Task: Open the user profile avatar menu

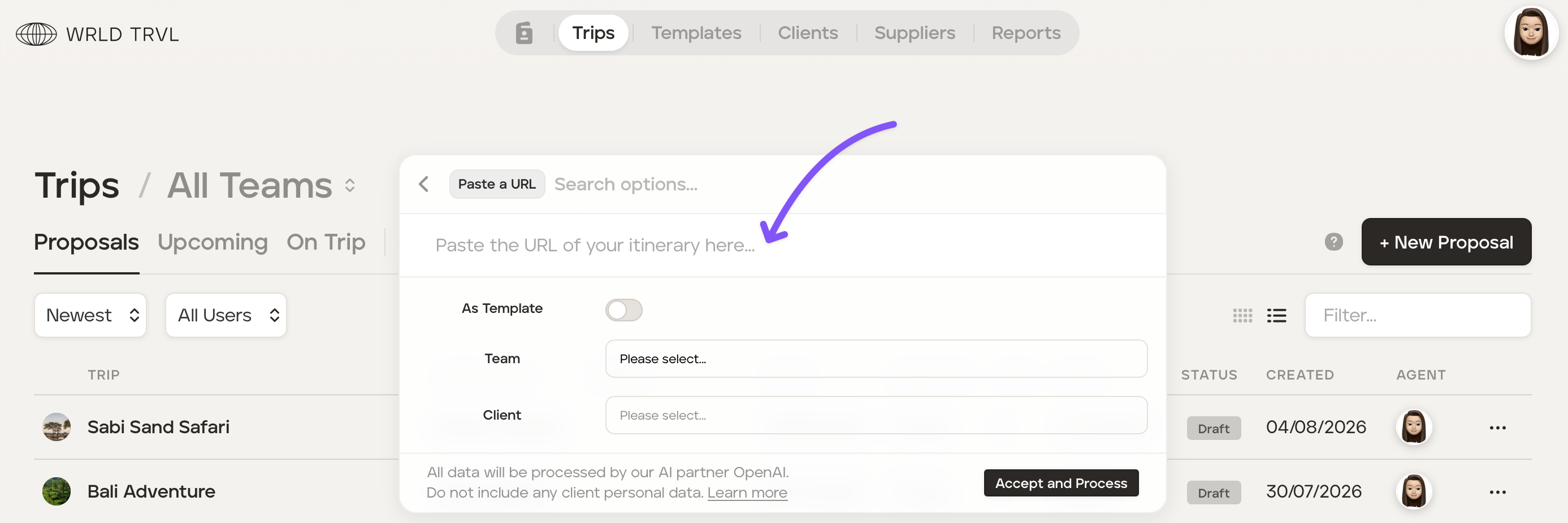Action: click(x=1531, y=33)
